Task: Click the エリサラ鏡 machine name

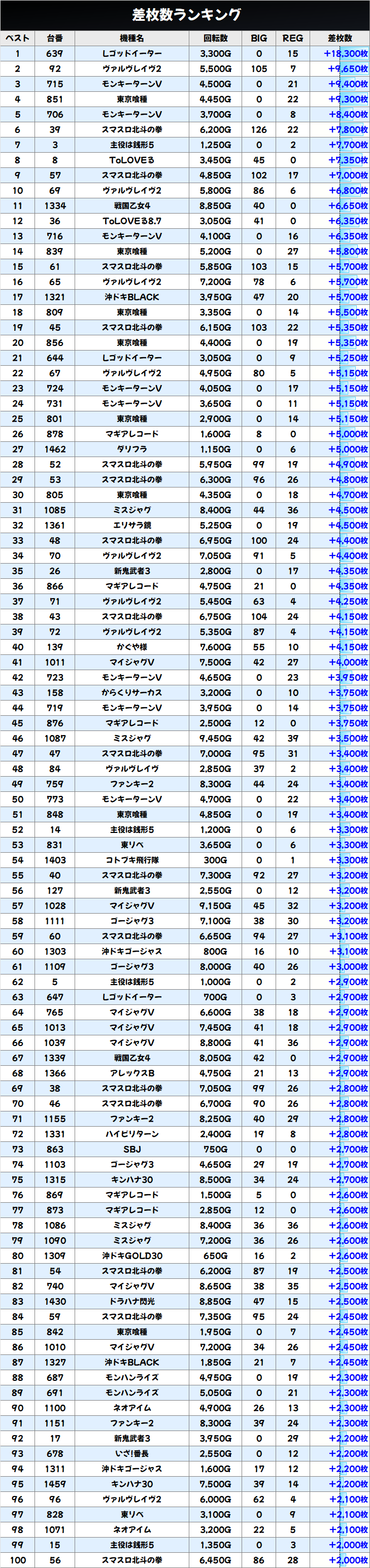Action: [131, 526]
